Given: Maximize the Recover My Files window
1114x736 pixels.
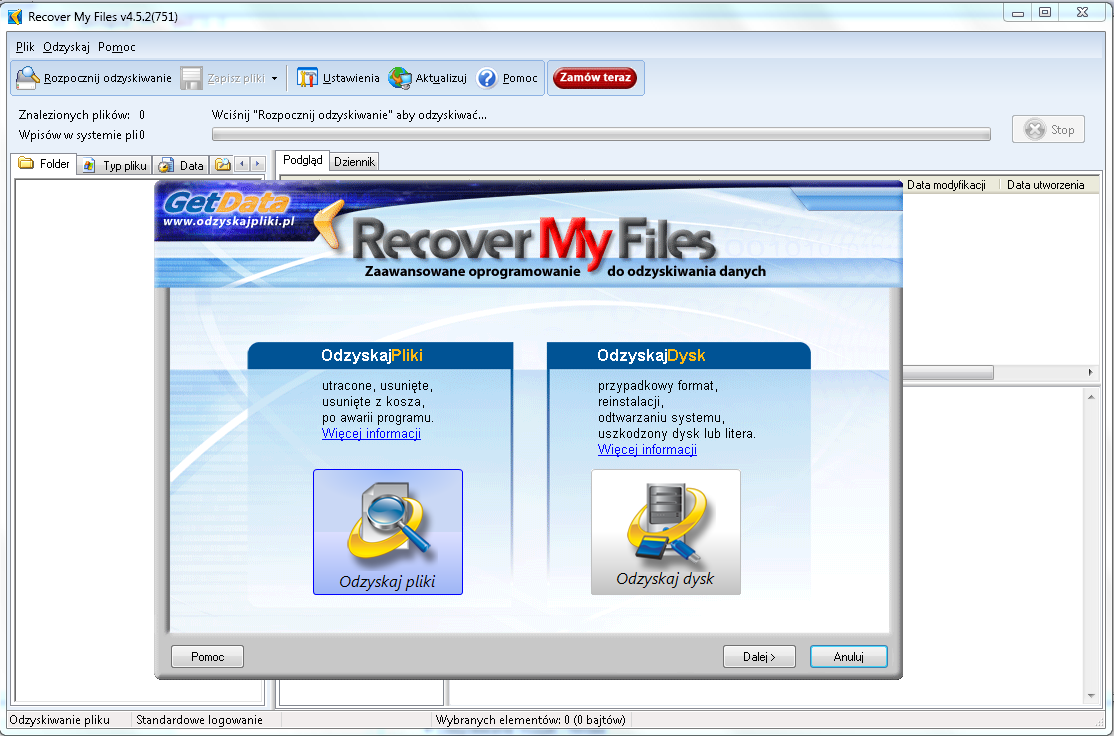Looking at the screenshot, I should (1045, 12).
